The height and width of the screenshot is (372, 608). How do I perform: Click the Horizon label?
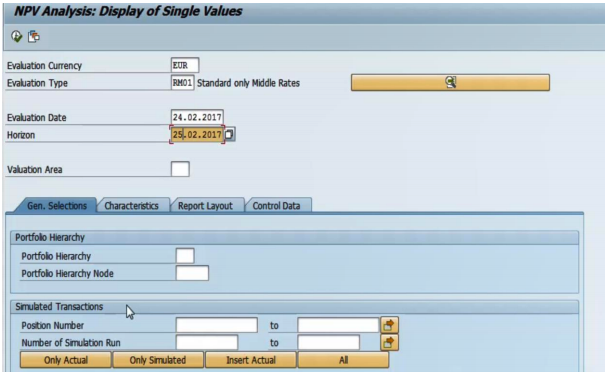(21, 135)
